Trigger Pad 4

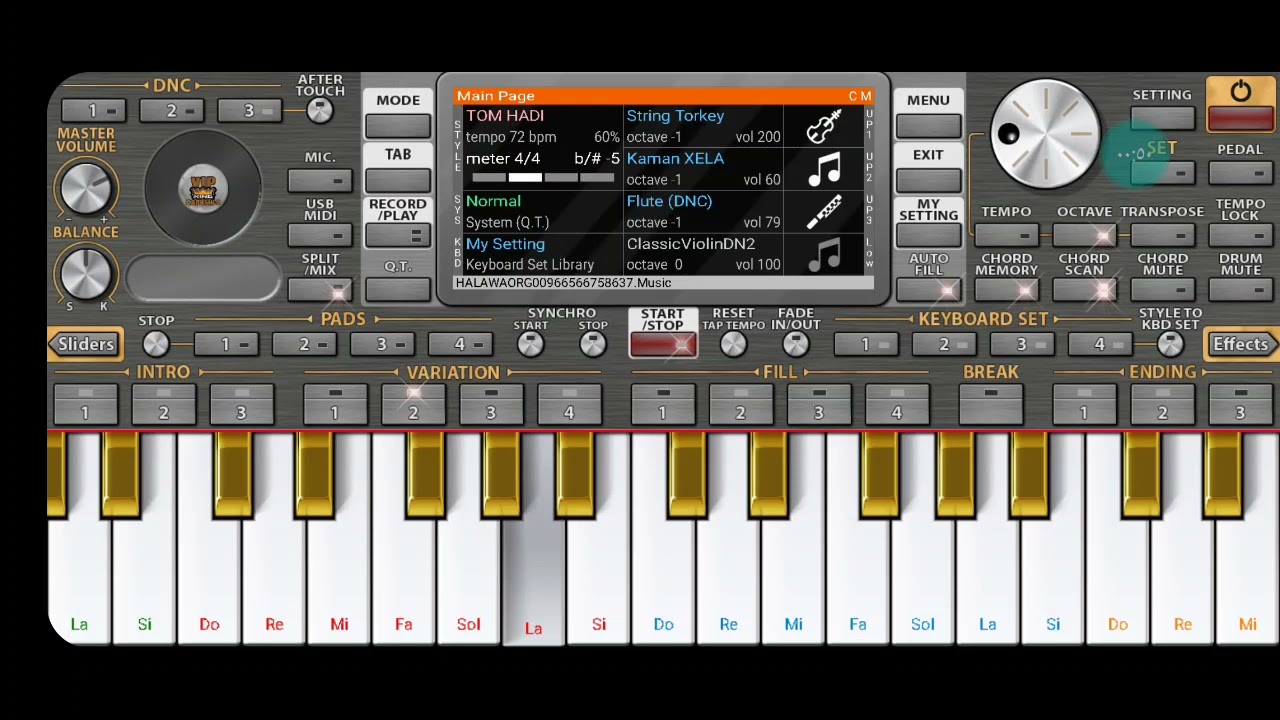[x=460, y=344]
